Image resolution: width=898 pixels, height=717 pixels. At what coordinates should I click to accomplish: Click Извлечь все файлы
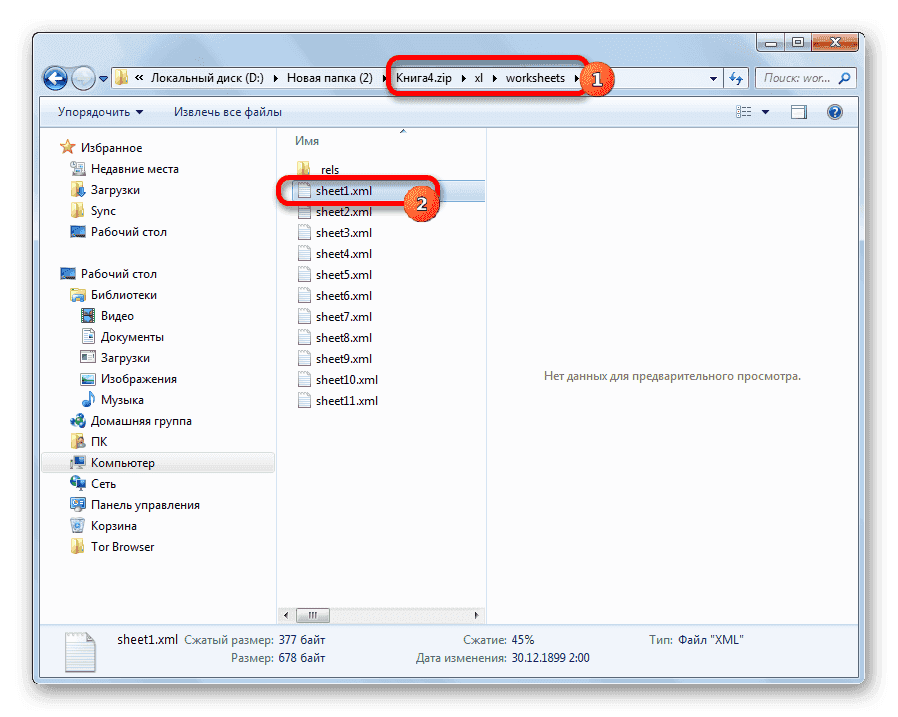(x=228, y=112)
